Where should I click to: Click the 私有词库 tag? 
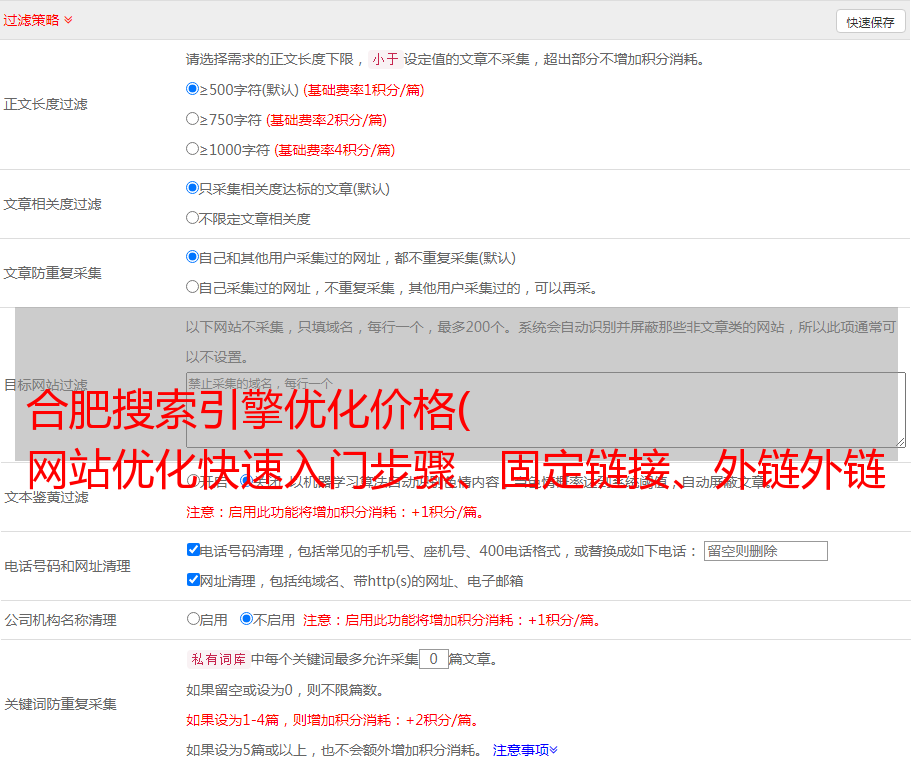[x=216, y=659]
